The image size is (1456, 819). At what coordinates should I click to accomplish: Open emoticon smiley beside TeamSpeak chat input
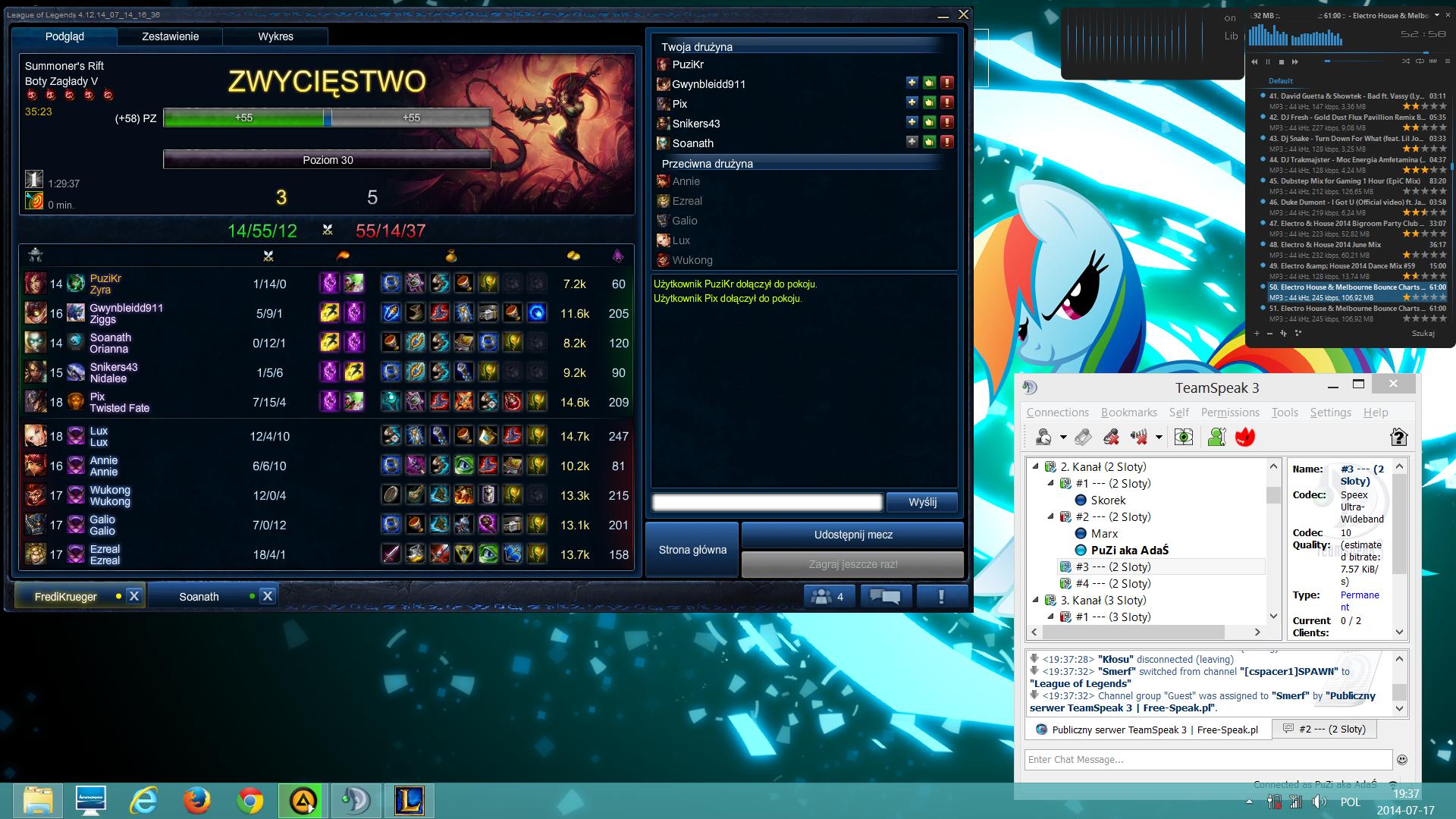click(1402, 759)
